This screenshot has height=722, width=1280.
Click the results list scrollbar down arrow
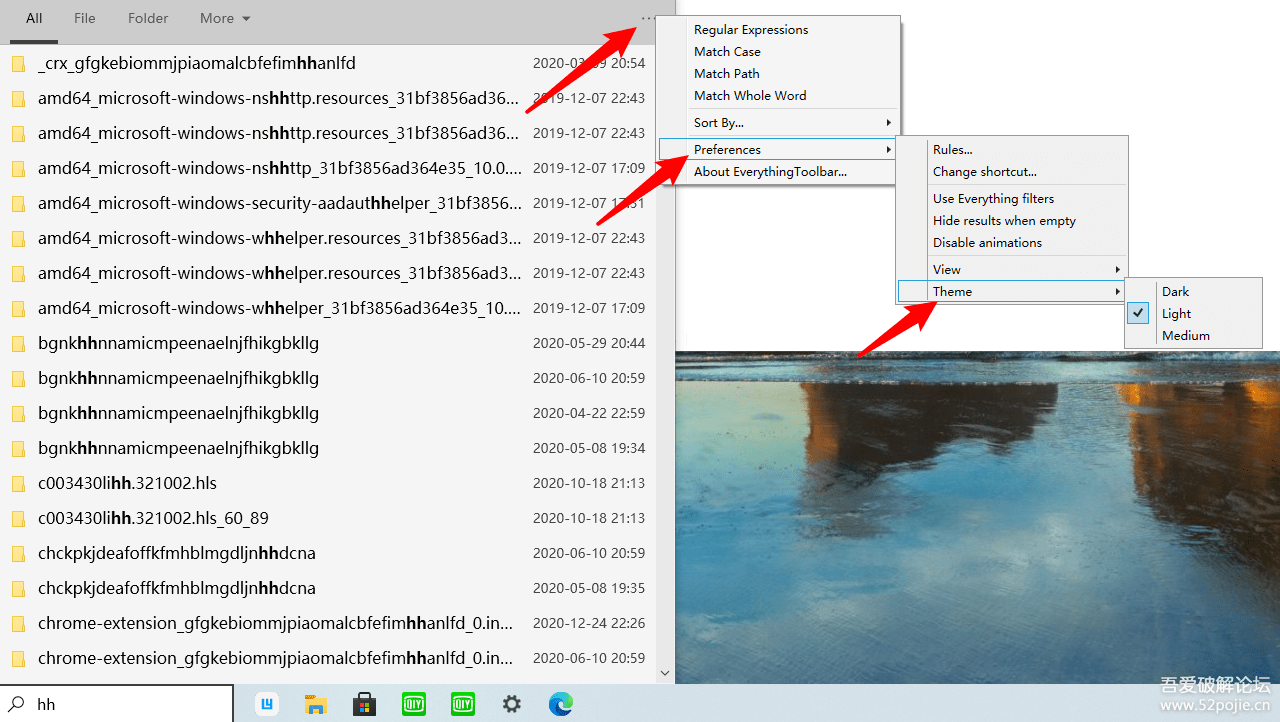(665, 675)
